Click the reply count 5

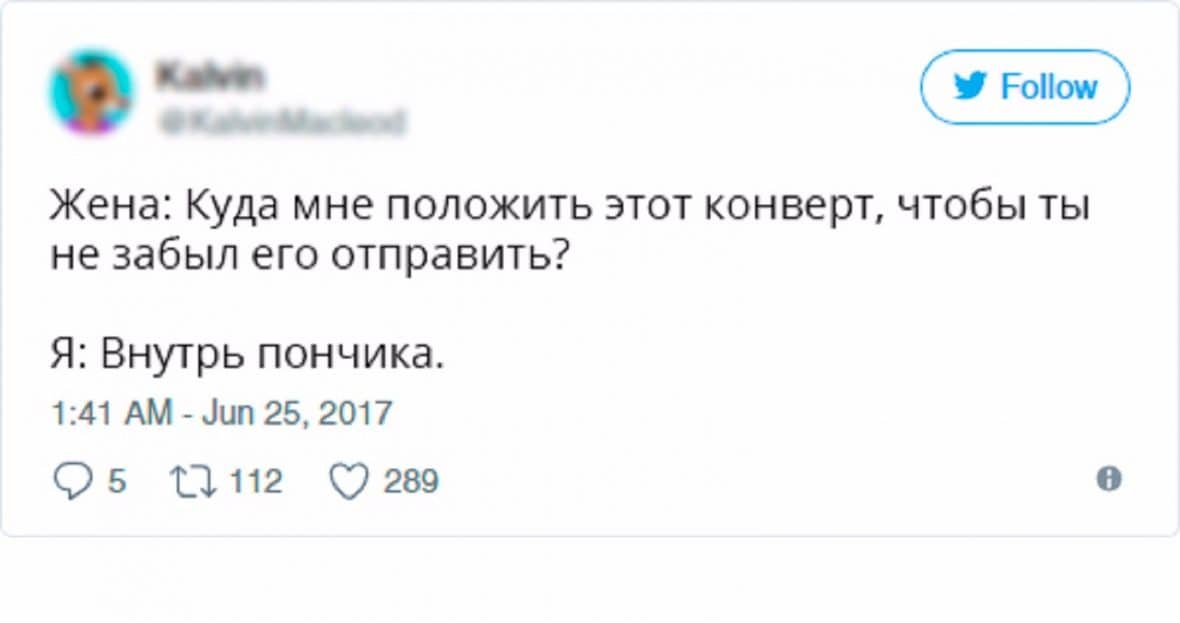[x=116, y=481]
